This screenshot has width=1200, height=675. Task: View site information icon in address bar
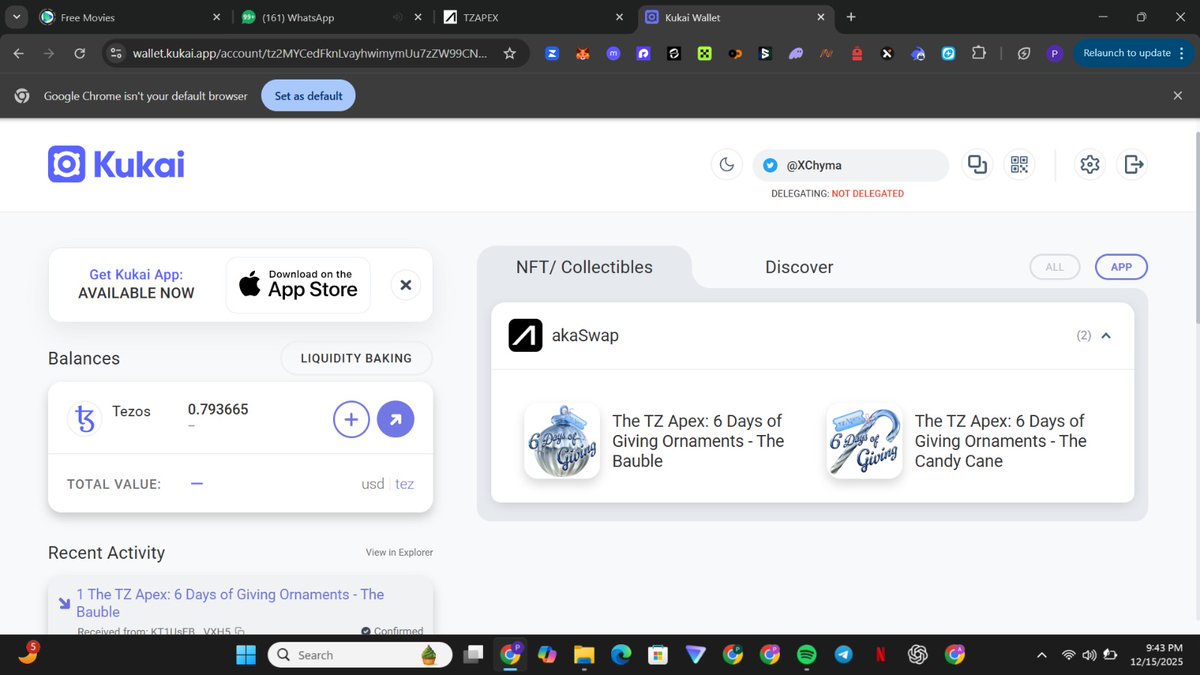click(116, 53)
